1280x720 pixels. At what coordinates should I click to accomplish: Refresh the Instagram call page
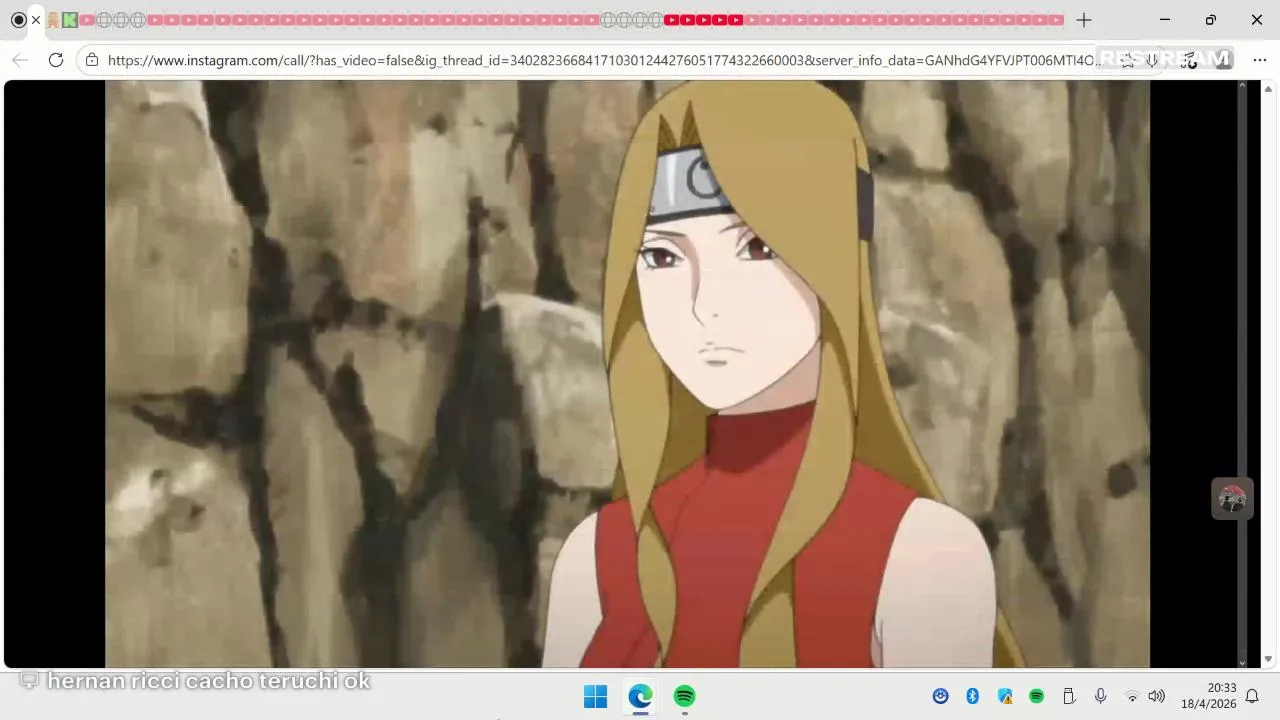(x=56, y=60)
